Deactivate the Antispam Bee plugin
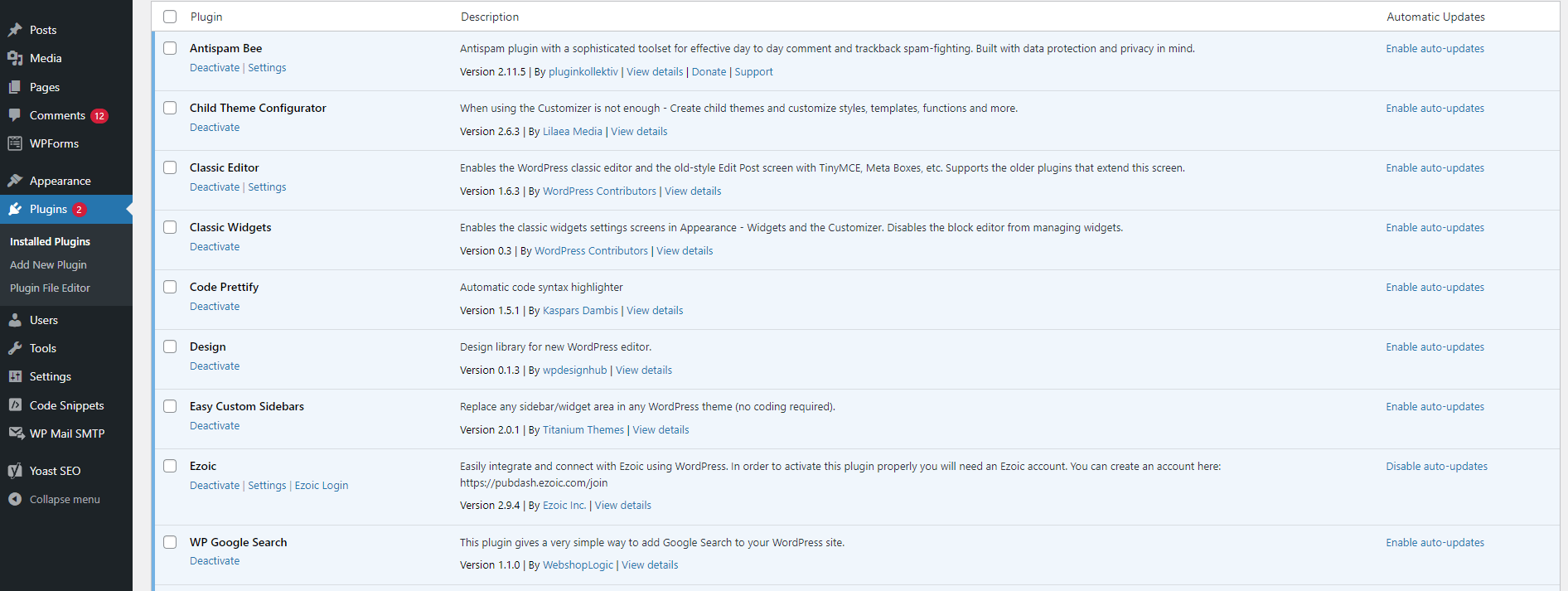 click(x=215, y=68)
